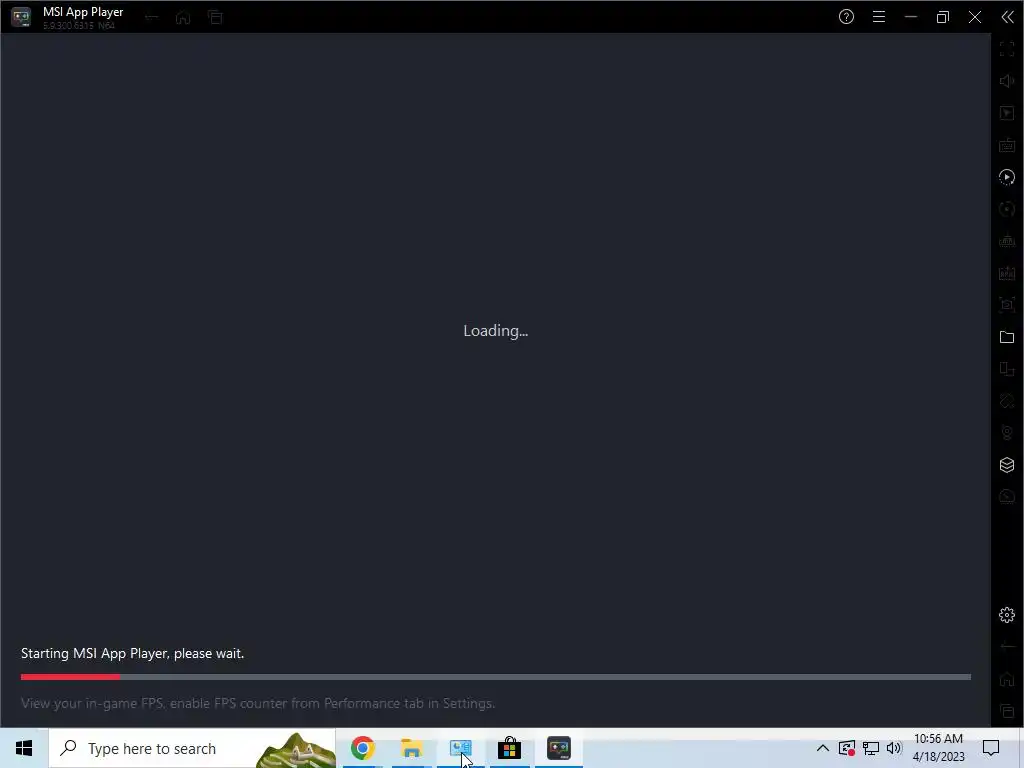Click the 'Type here to search' box
1024x768 pixels.
tap(192, 748)
